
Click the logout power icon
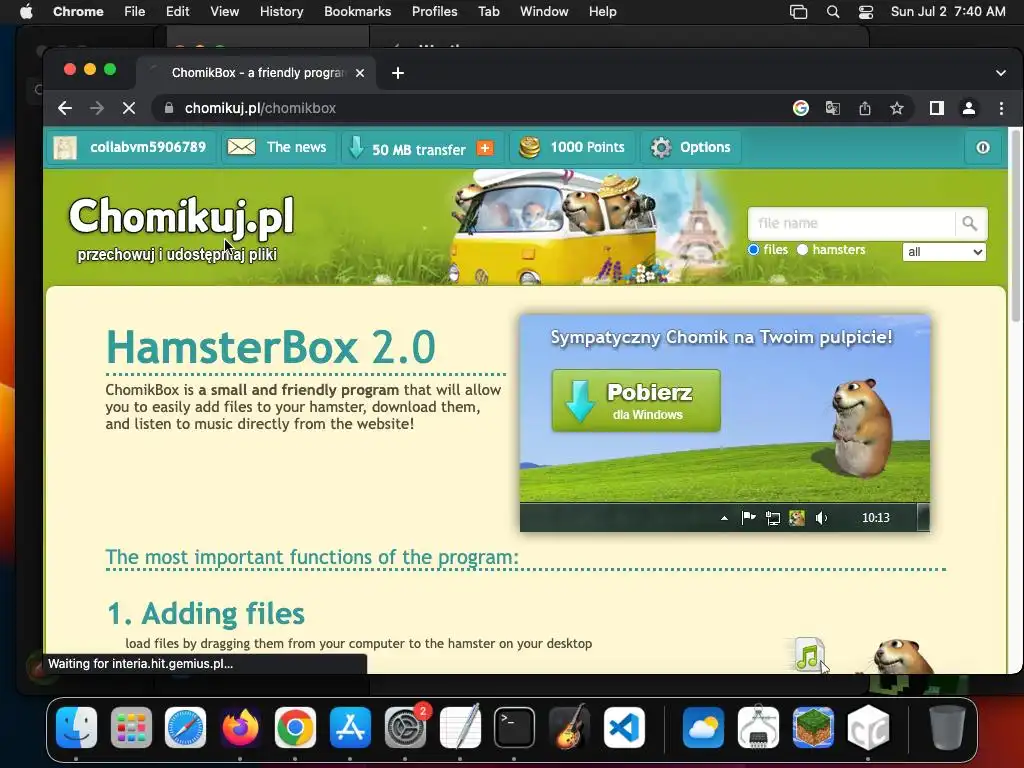[x=983, y=148]
